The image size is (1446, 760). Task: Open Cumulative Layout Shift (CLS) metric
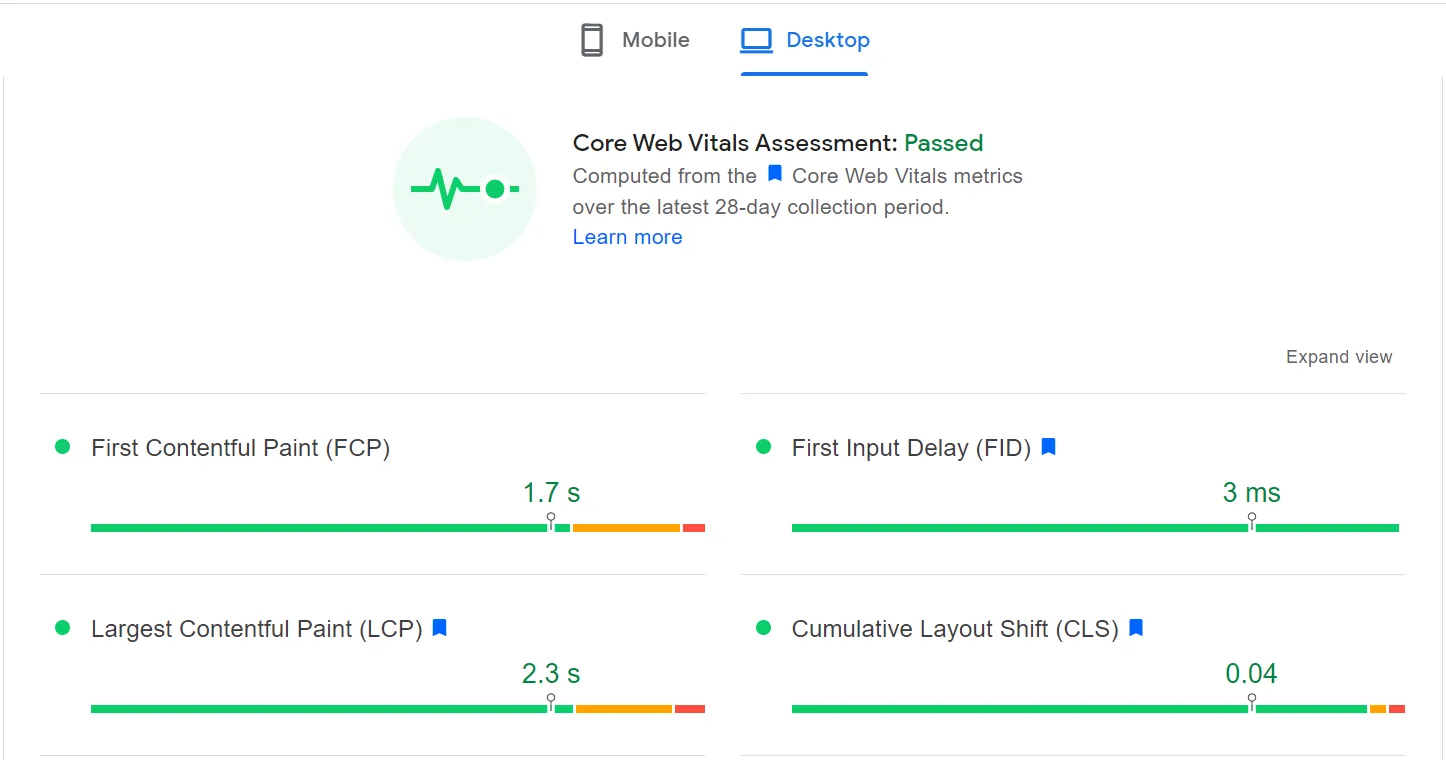pos(954,629)
